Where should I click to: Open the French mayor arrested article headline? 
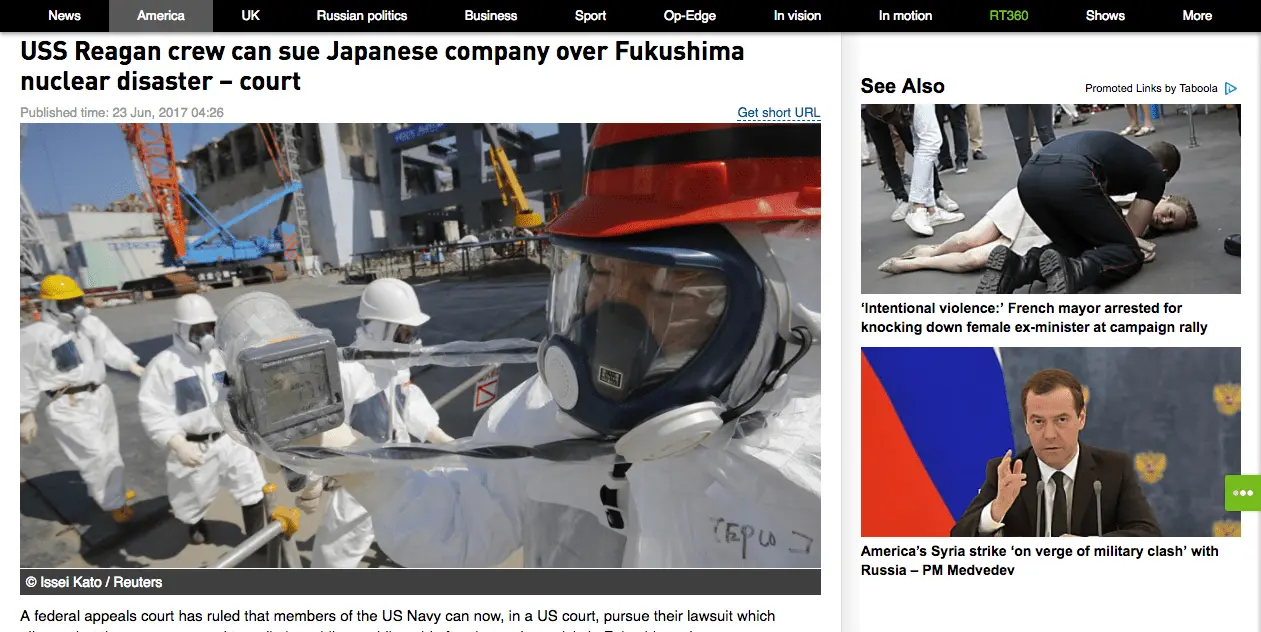point(1034,318)
